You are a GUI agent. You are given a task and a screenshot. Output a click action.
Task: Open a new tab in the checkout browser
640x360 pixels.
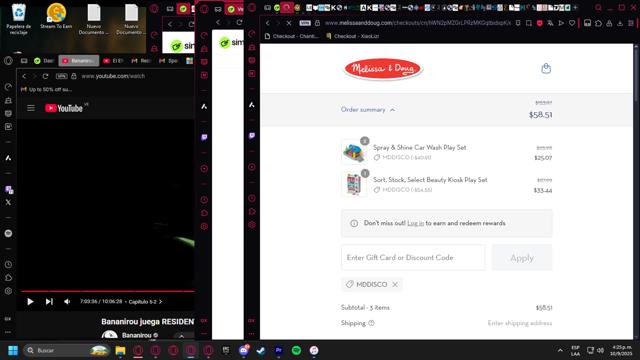tap(576, 7)
